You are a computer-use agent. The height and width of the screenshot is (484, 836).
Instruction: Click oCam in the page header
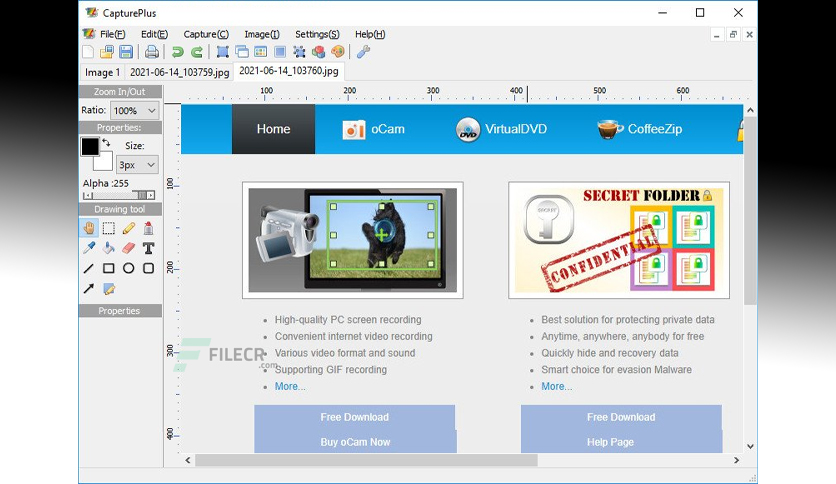(x=374, y=129)
